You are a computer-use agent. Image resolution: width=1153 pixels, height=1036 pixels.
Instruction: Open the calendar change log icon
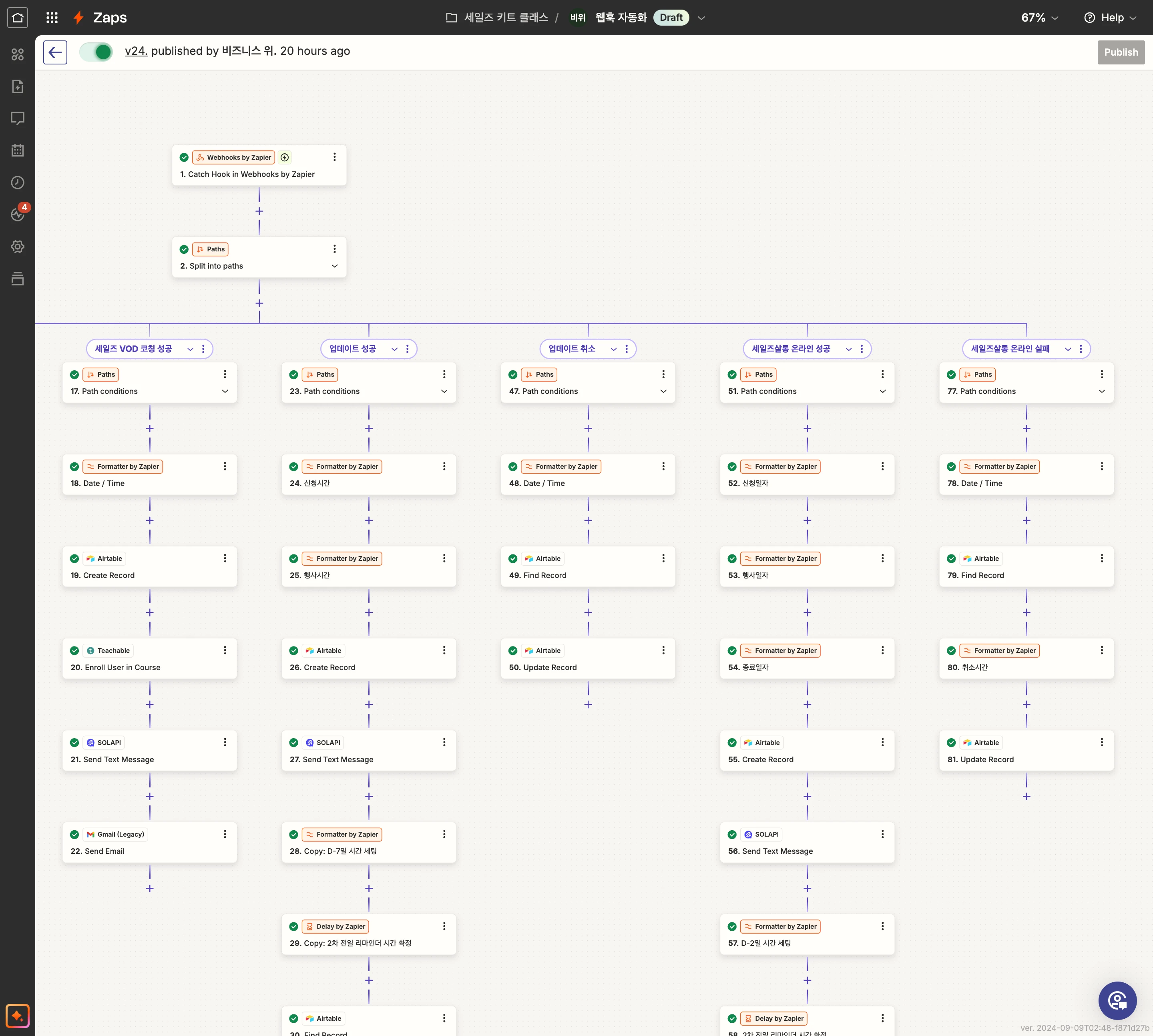coord(18,150)
